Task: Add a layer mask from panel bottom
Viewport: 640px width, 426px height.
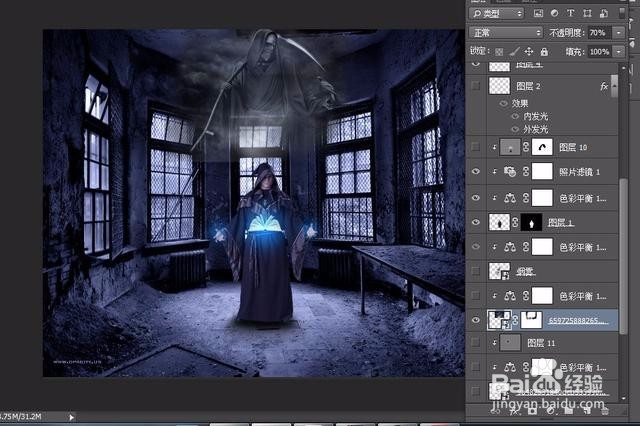Action: point(532,411)
